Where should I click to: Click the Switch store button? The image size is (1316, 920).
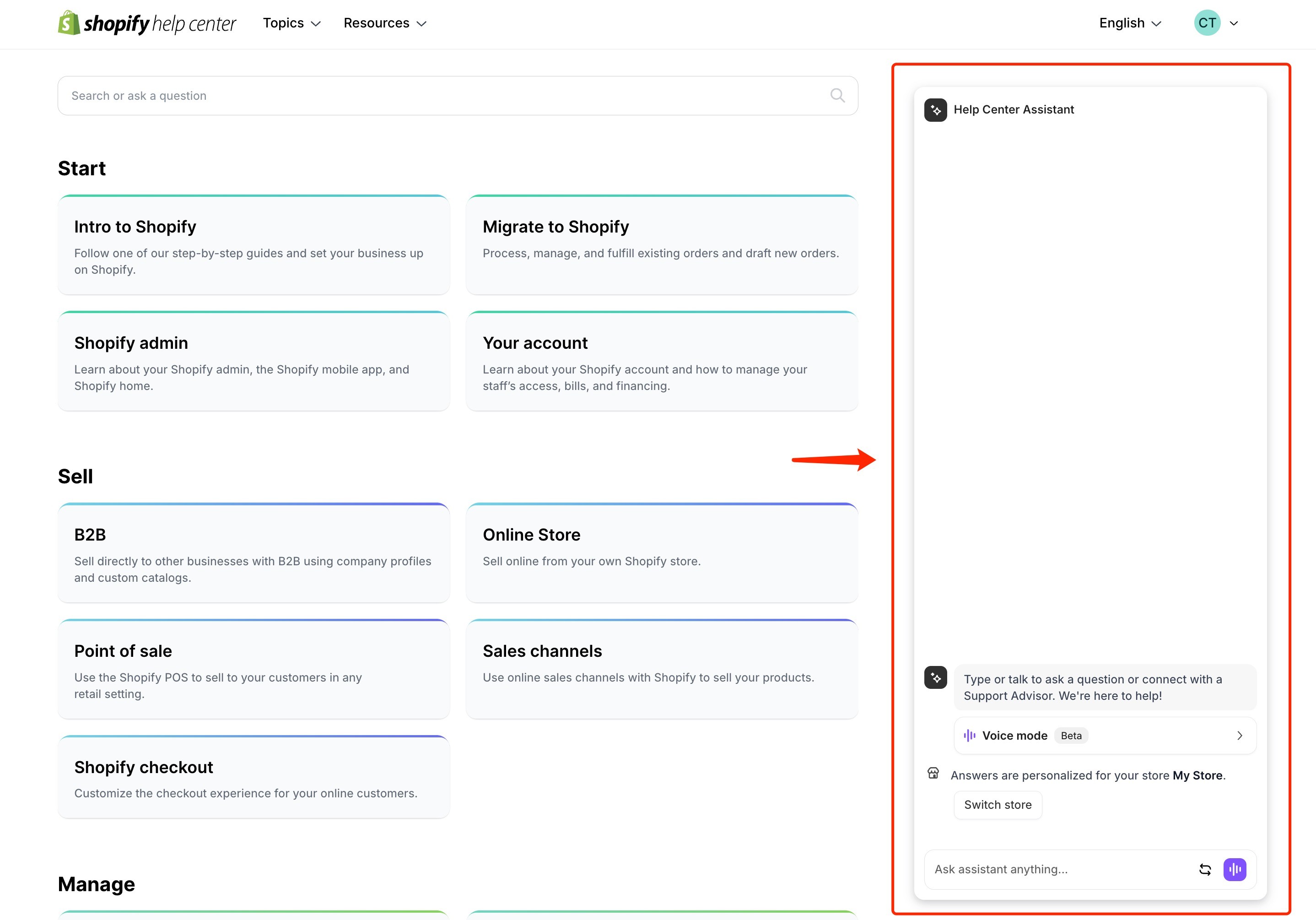tap(998, 804)
